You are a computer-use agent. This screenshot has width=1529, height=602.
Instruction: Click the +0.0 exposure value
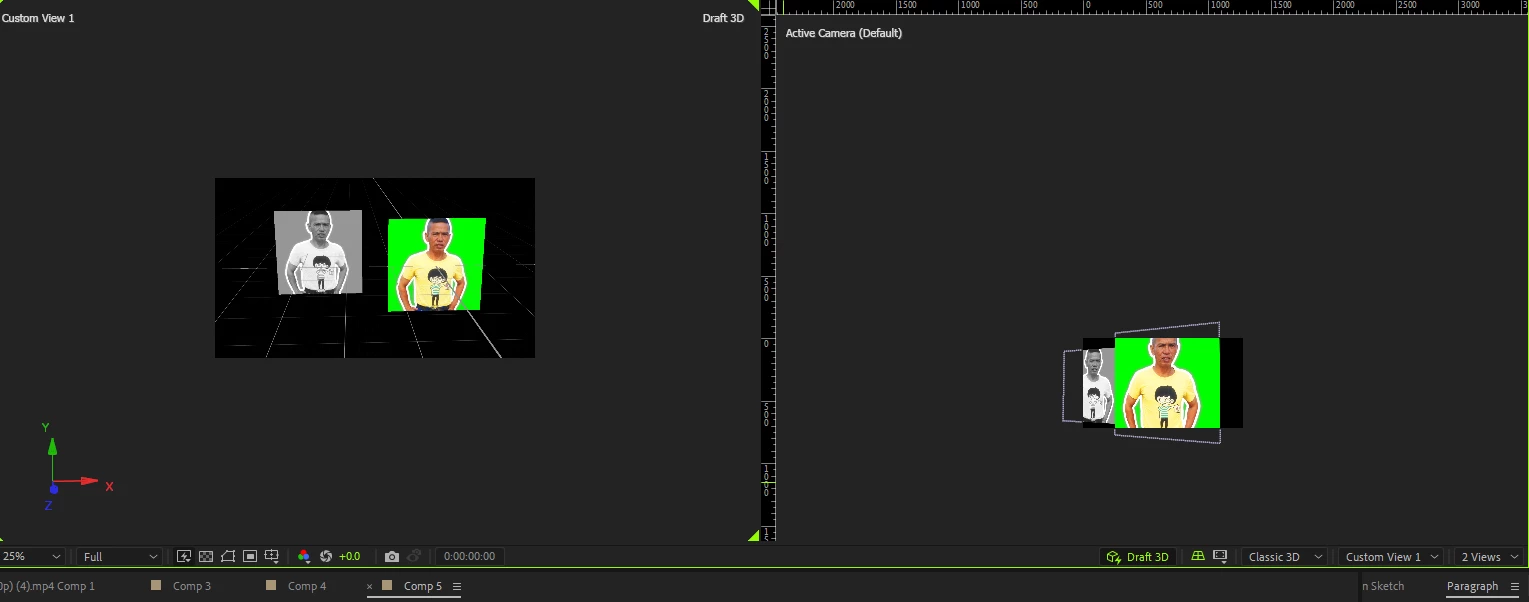point(350,557)
